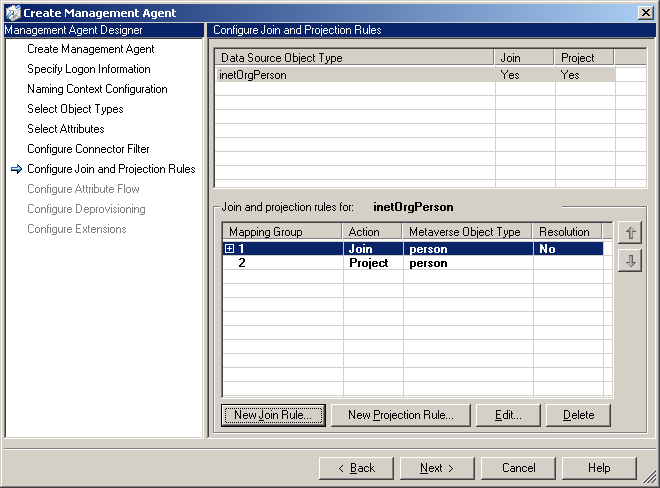Click the New Join Rule button

(x=273, y=415)
